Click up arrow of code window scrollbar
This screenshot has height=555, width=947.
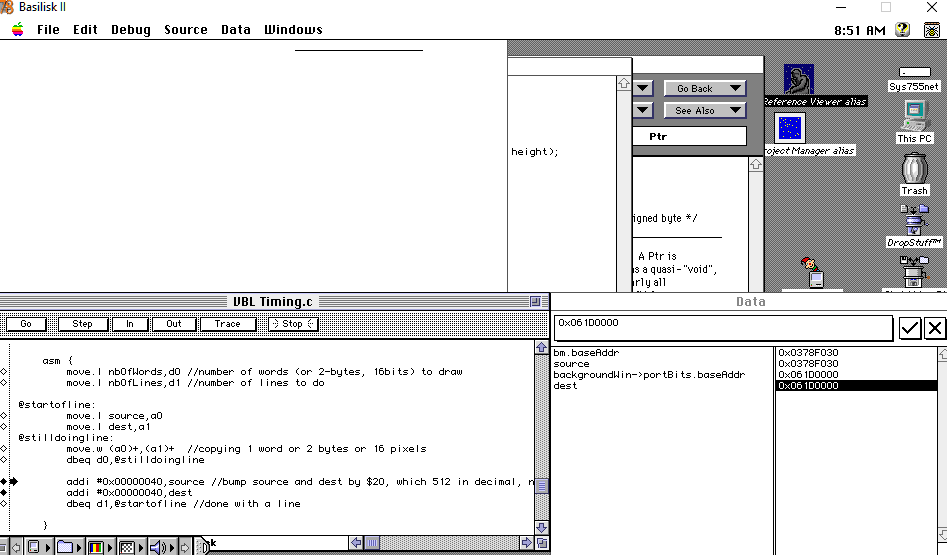(541, 347)
